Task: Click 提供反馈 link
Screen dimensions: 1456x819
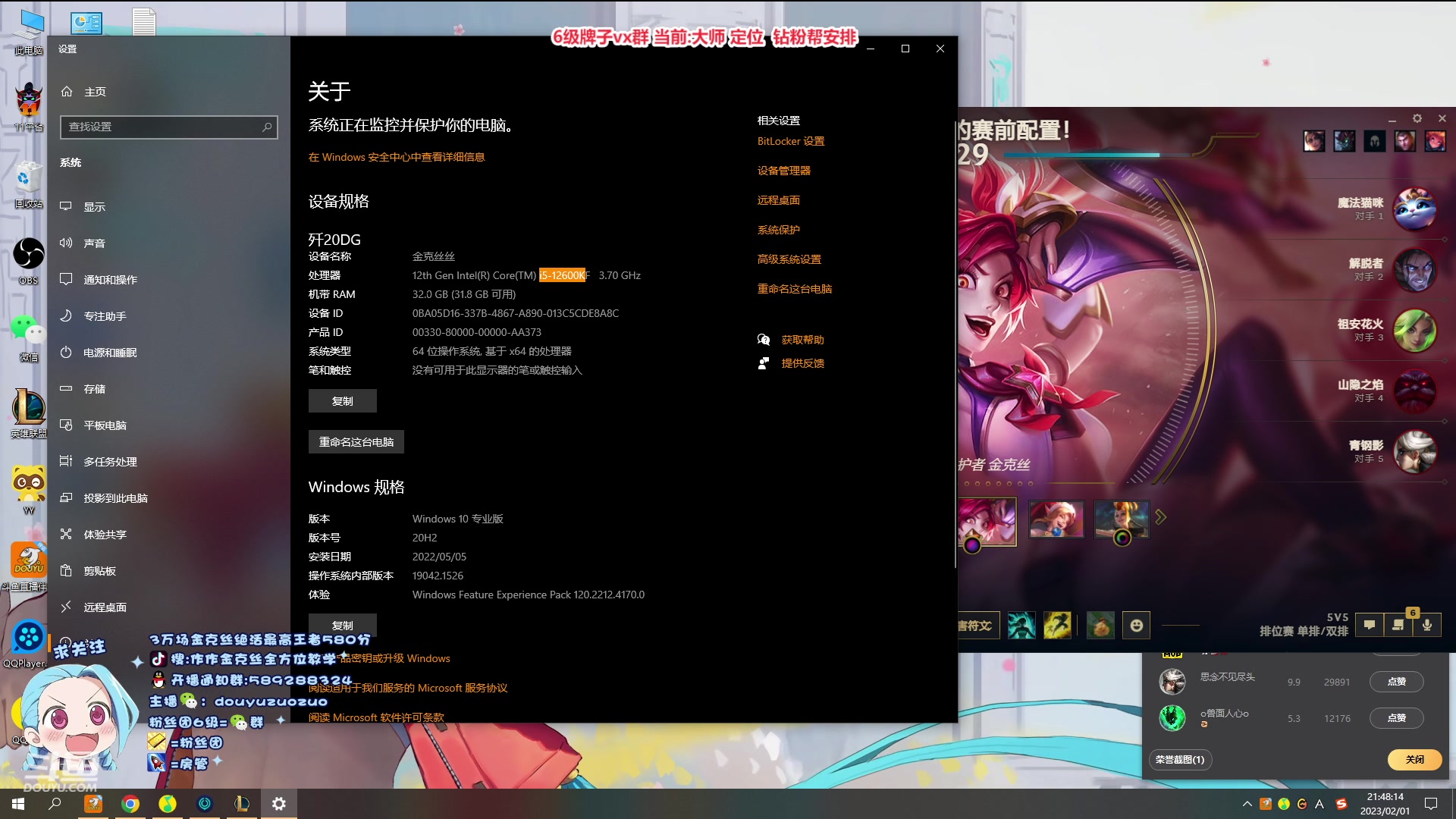Action: click(x=803, y=363)
